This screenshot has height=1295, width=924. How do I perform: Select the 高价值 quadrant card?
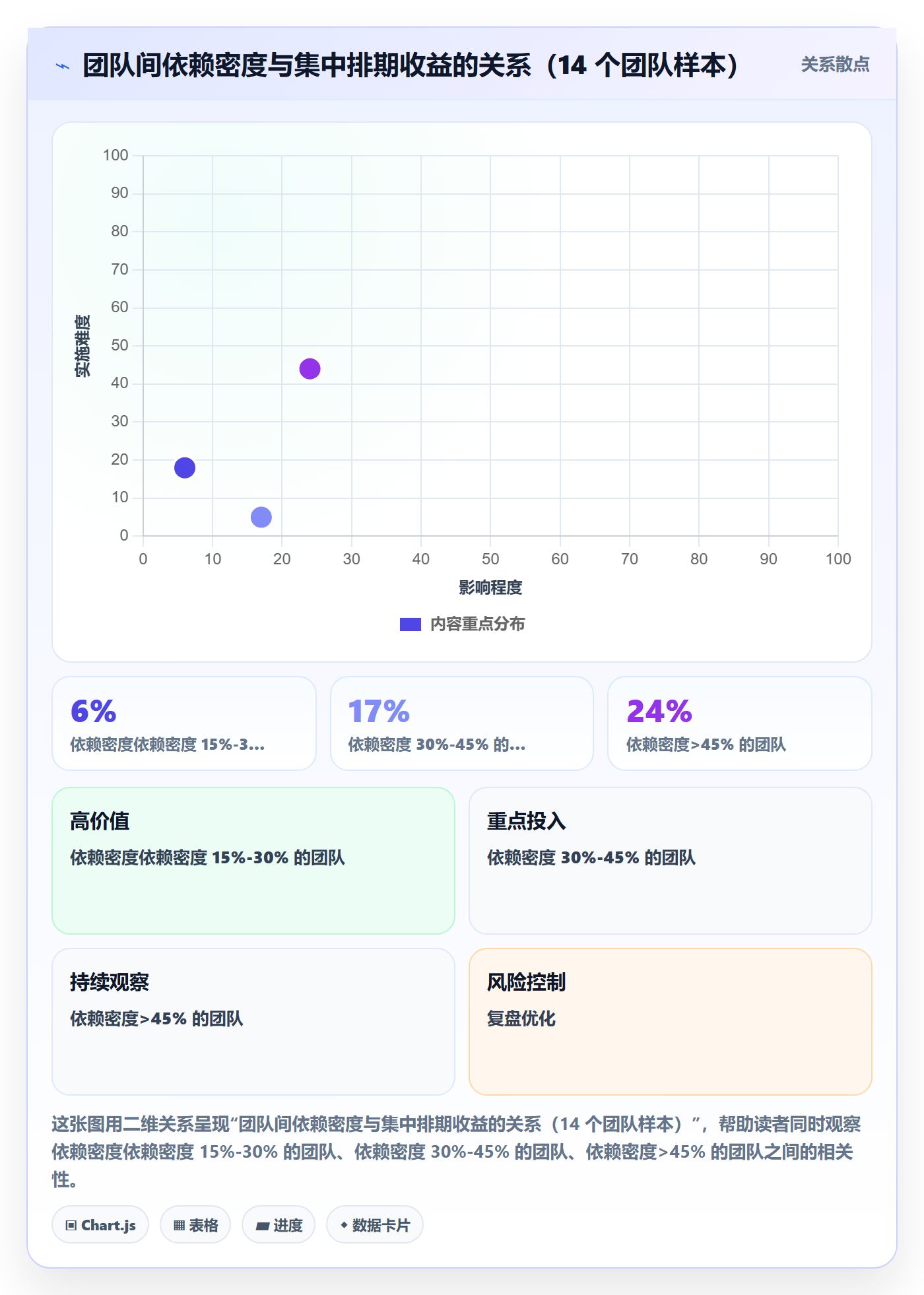(x=253, y=861)
